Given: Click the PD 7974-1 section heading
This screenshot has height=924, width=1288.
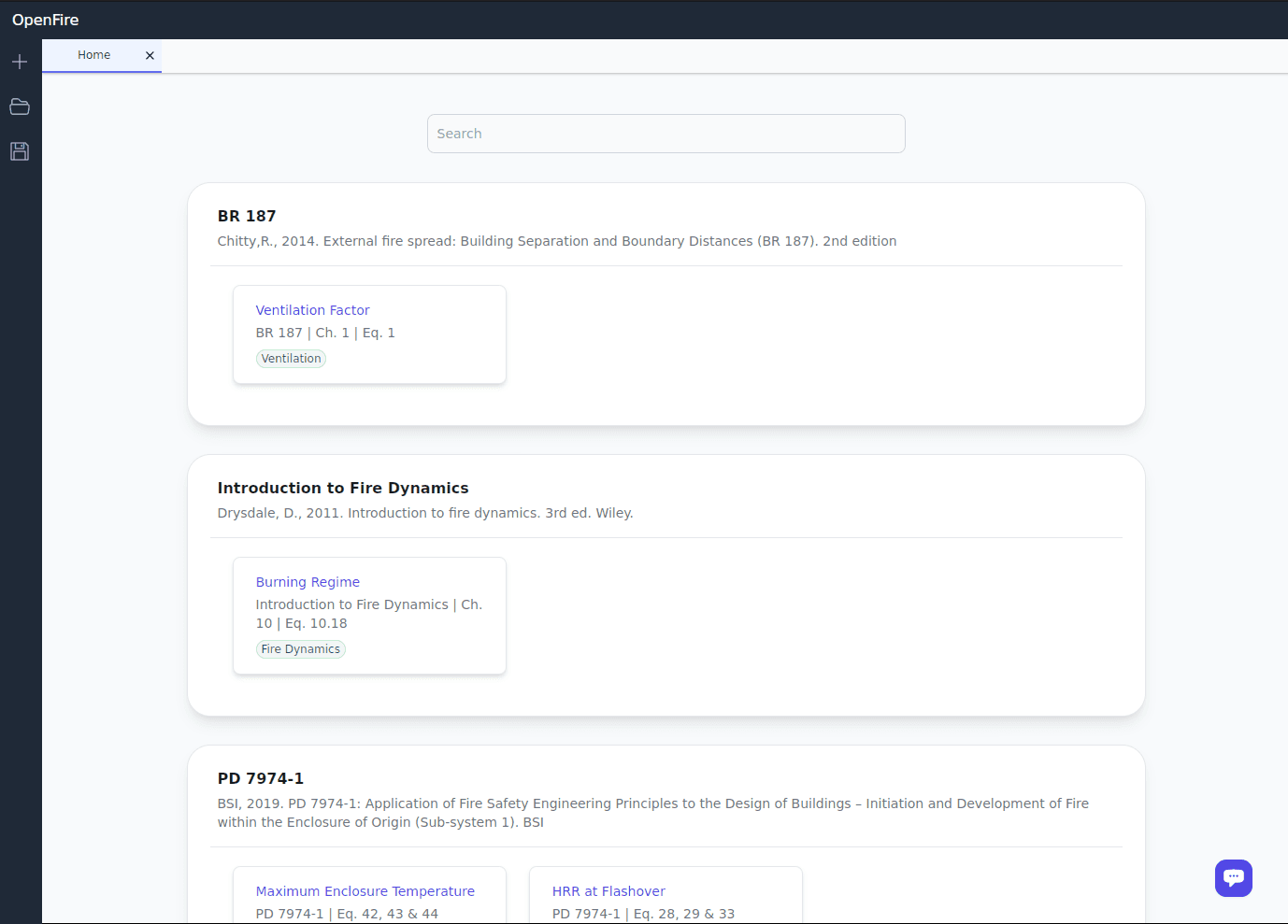Looking at the screenshot, I should coord(261,778).
